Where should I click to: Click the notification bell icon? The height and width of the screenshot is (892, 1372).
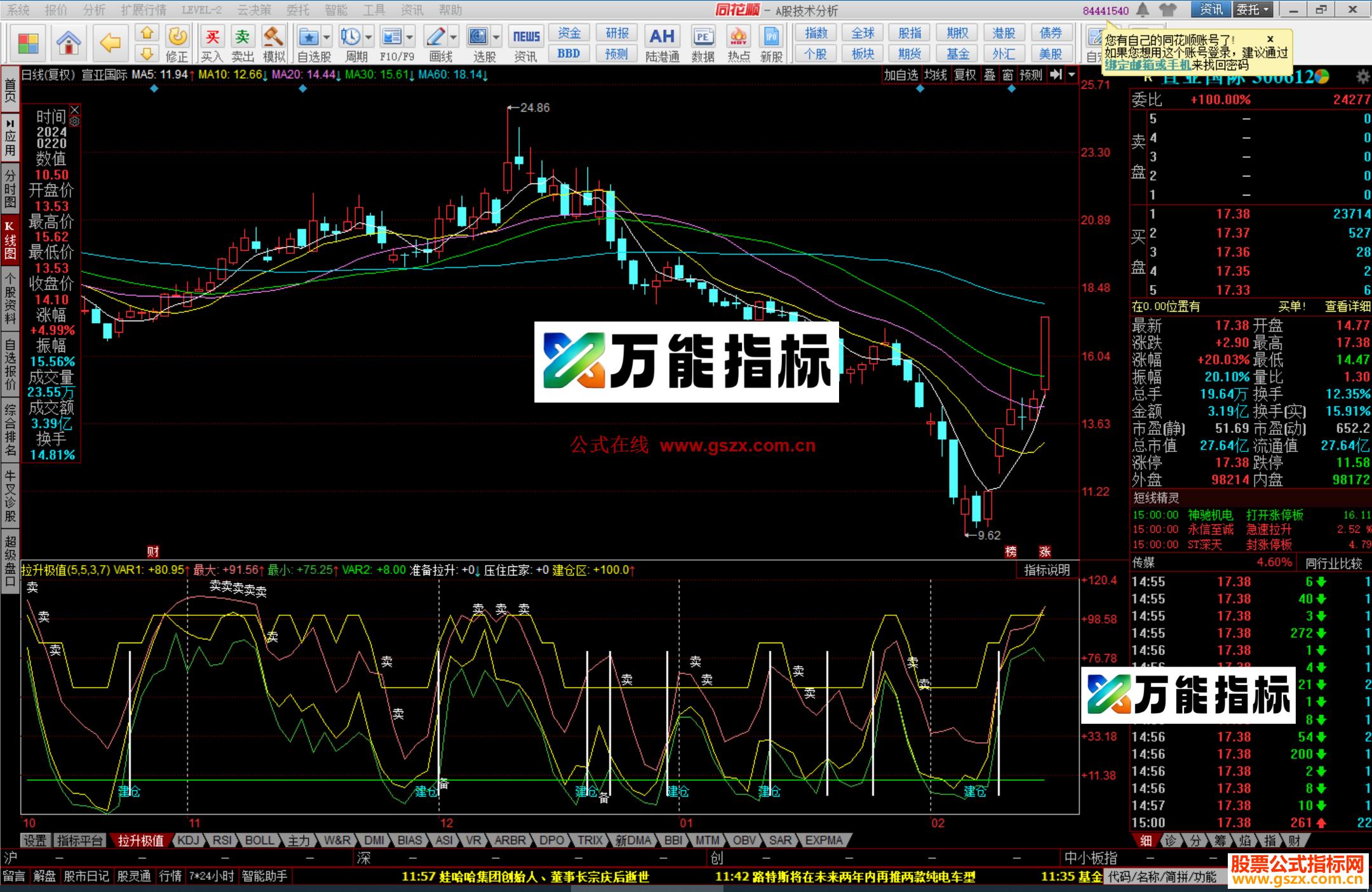pos(1142,10)
